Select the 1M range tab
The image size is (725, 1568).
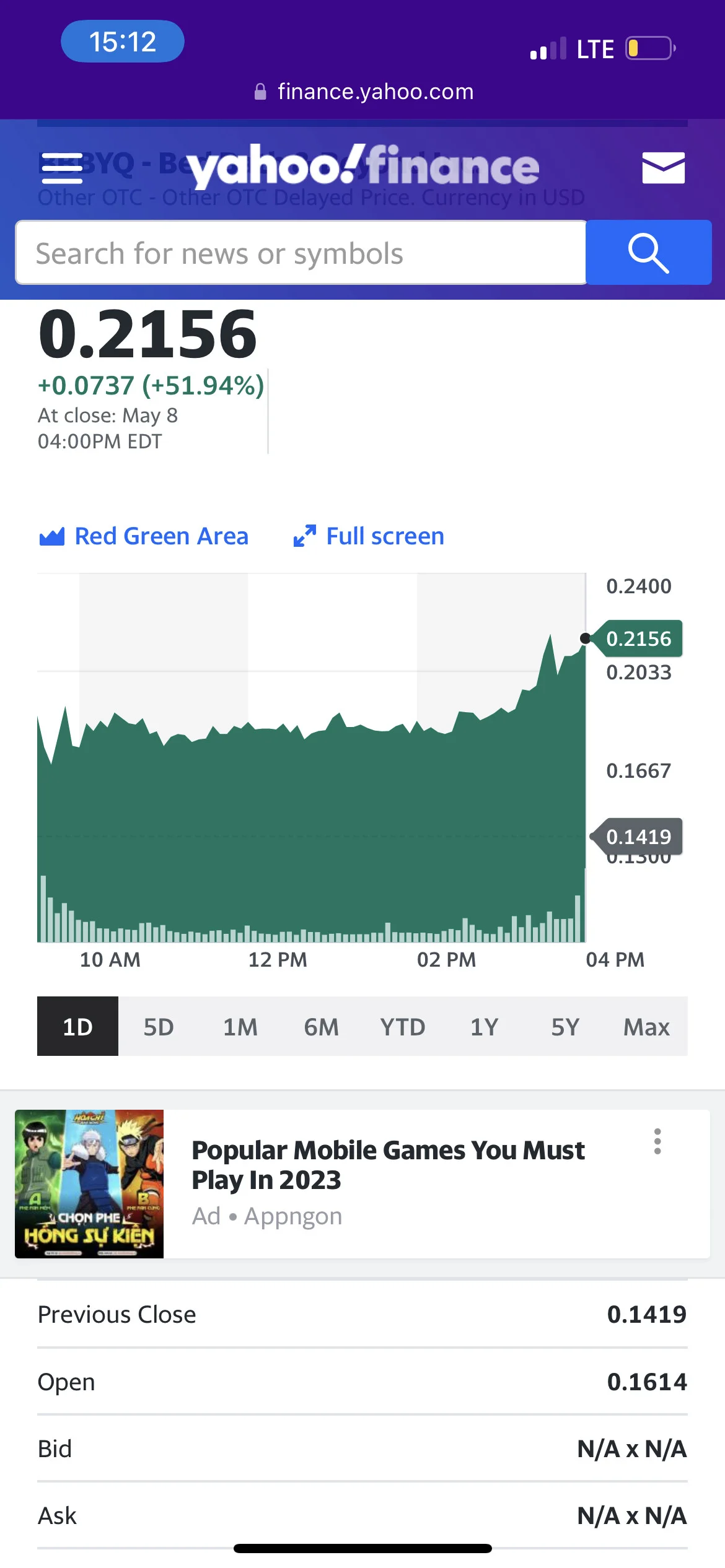pos(240,1026)
